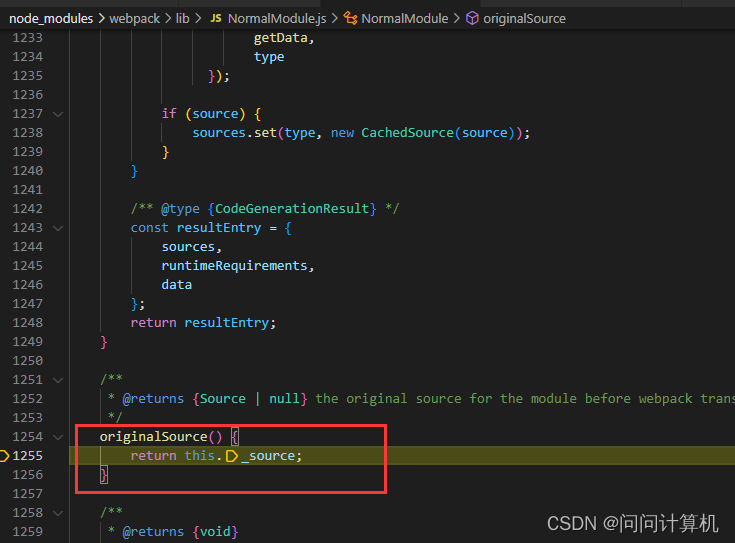Click line number 1233 in the gutter
Image resolution: width=735 pixels, height=543 pixels.
(27, 38)
